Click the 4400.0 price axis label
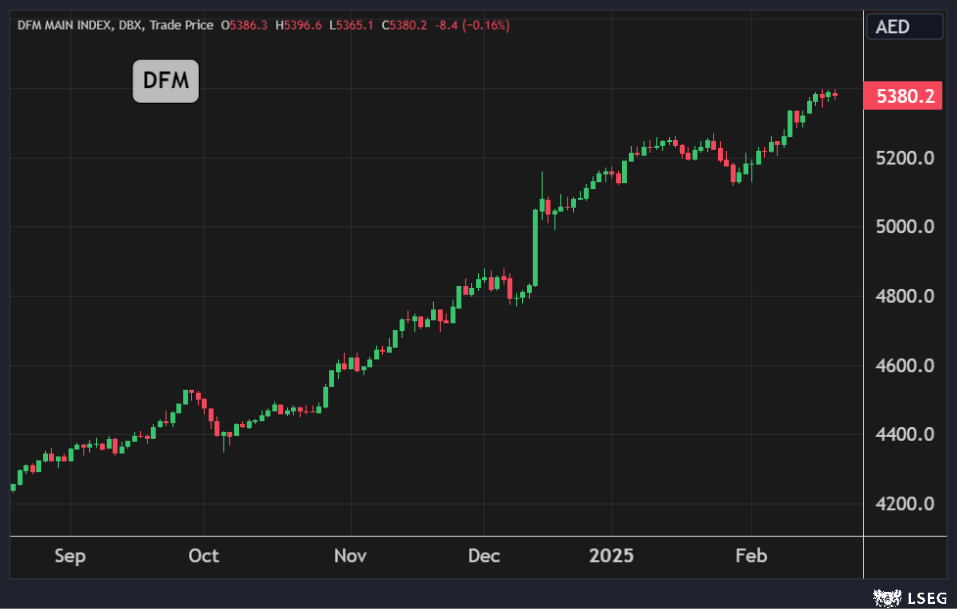Image resolution: width=957 pixels, height=609 pixels. click(x=905, y=435)
